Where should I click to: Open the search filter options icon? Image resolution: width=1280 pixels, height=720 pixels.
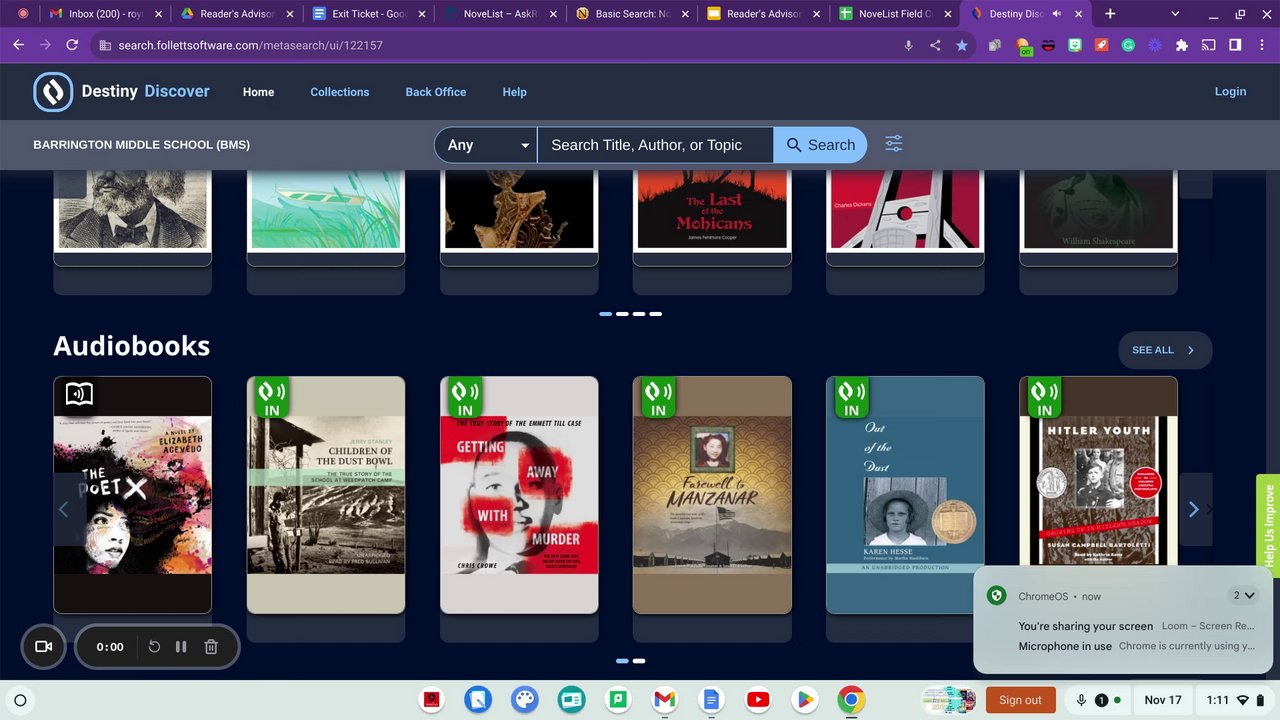tap(894, 144)
